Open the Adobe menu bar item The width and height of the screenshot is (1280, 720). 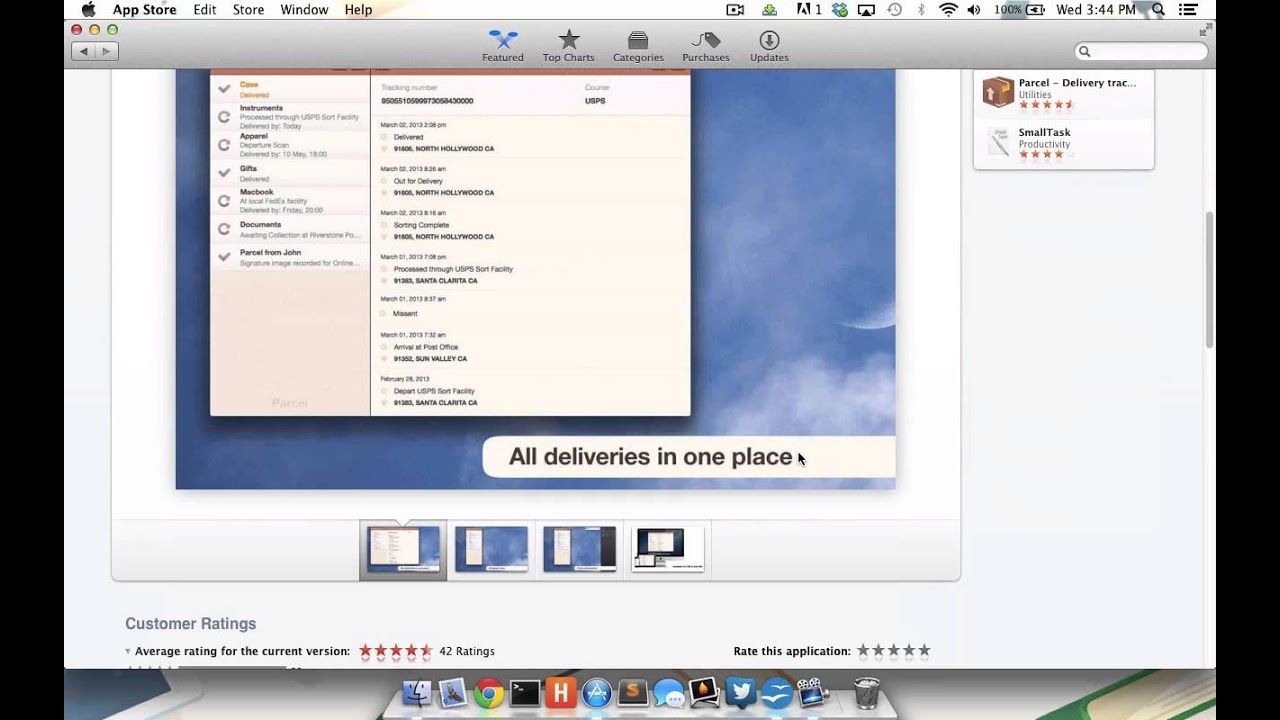pos(809,9)
